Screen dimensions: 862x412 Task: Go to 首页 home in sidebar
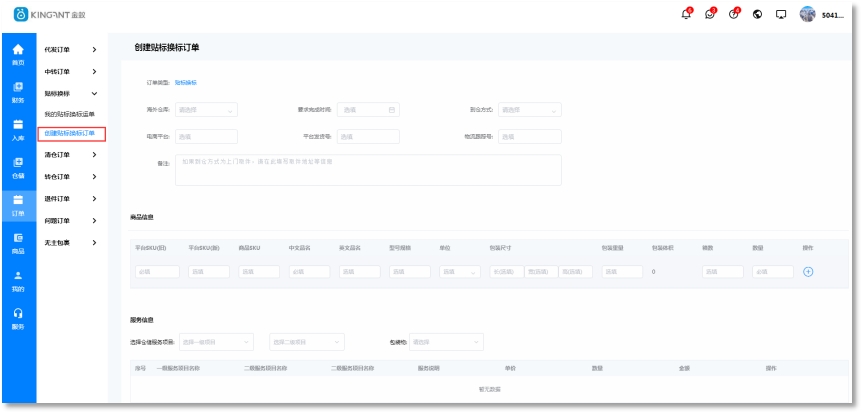tap(18, 53)
